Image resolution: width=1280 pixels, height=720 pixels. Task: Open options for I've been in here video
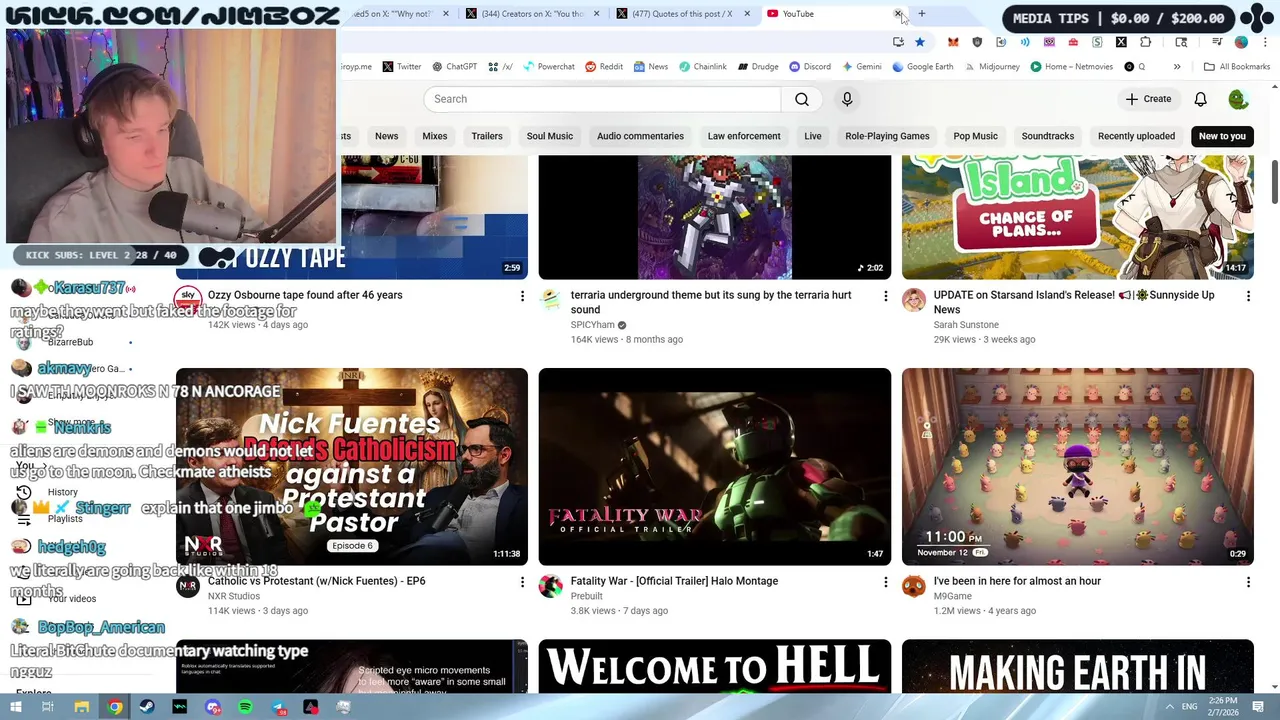1248,582
